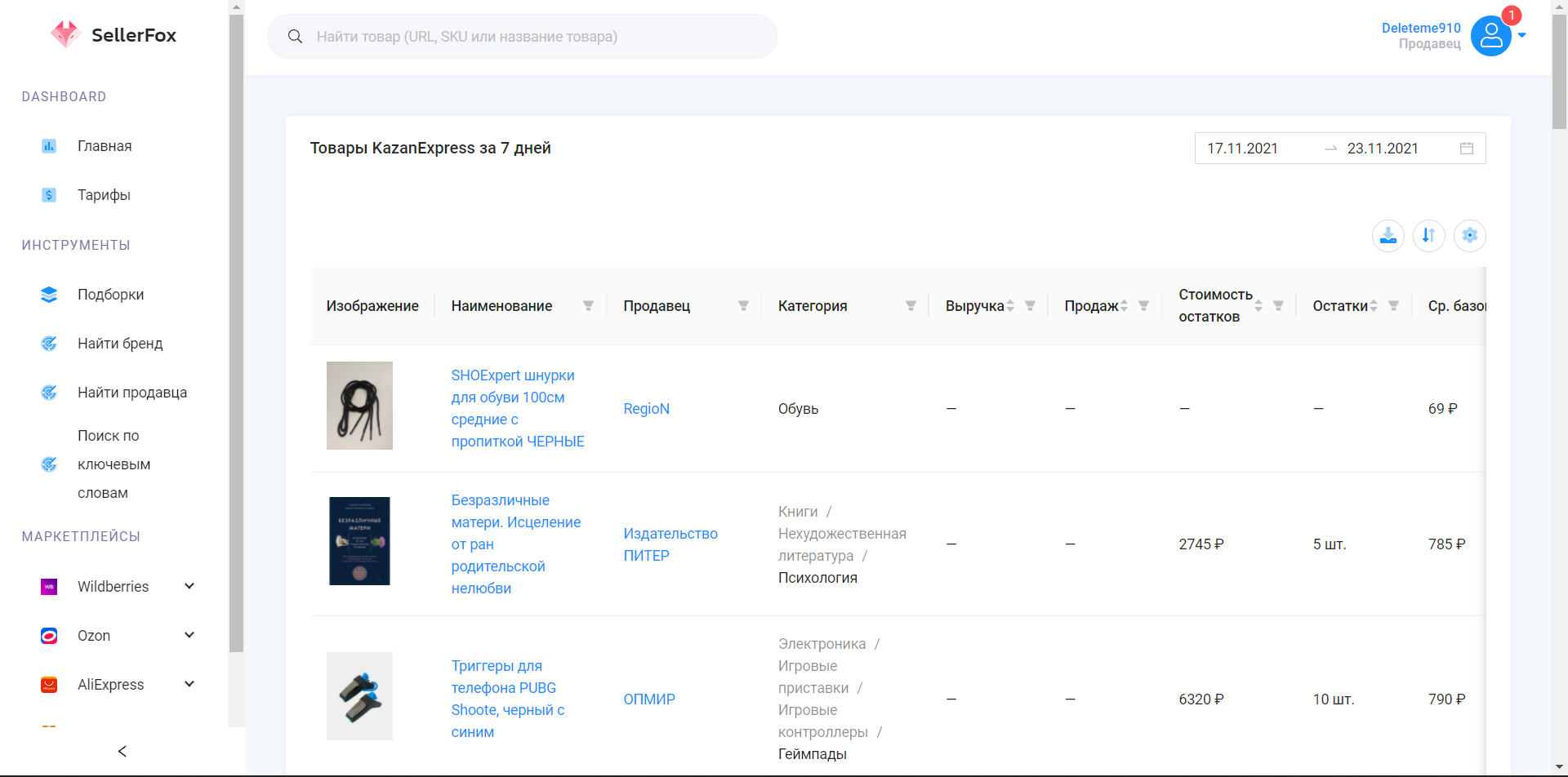Filter the Стоимость остатков column
The width and height of the screenshot is (1568, 777).
(x=1278, y=306)
